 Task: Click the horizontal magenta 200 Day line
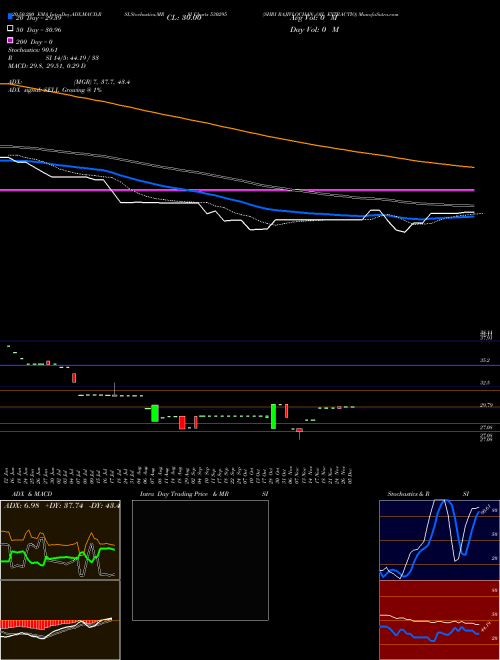click(237, 190)
